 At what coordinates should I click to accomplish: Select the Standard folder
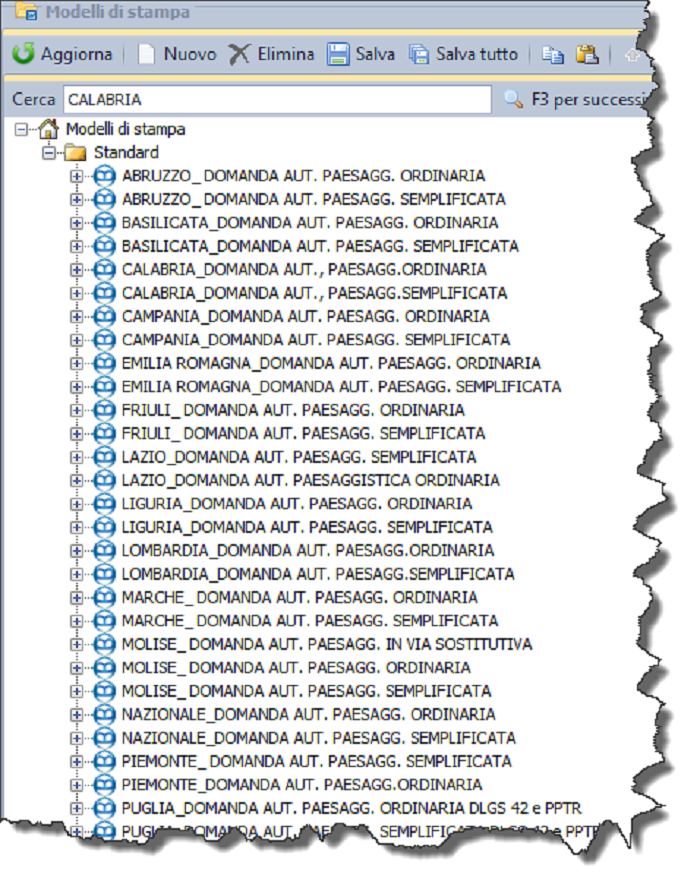pyautogui.click(x=125, y=153)
